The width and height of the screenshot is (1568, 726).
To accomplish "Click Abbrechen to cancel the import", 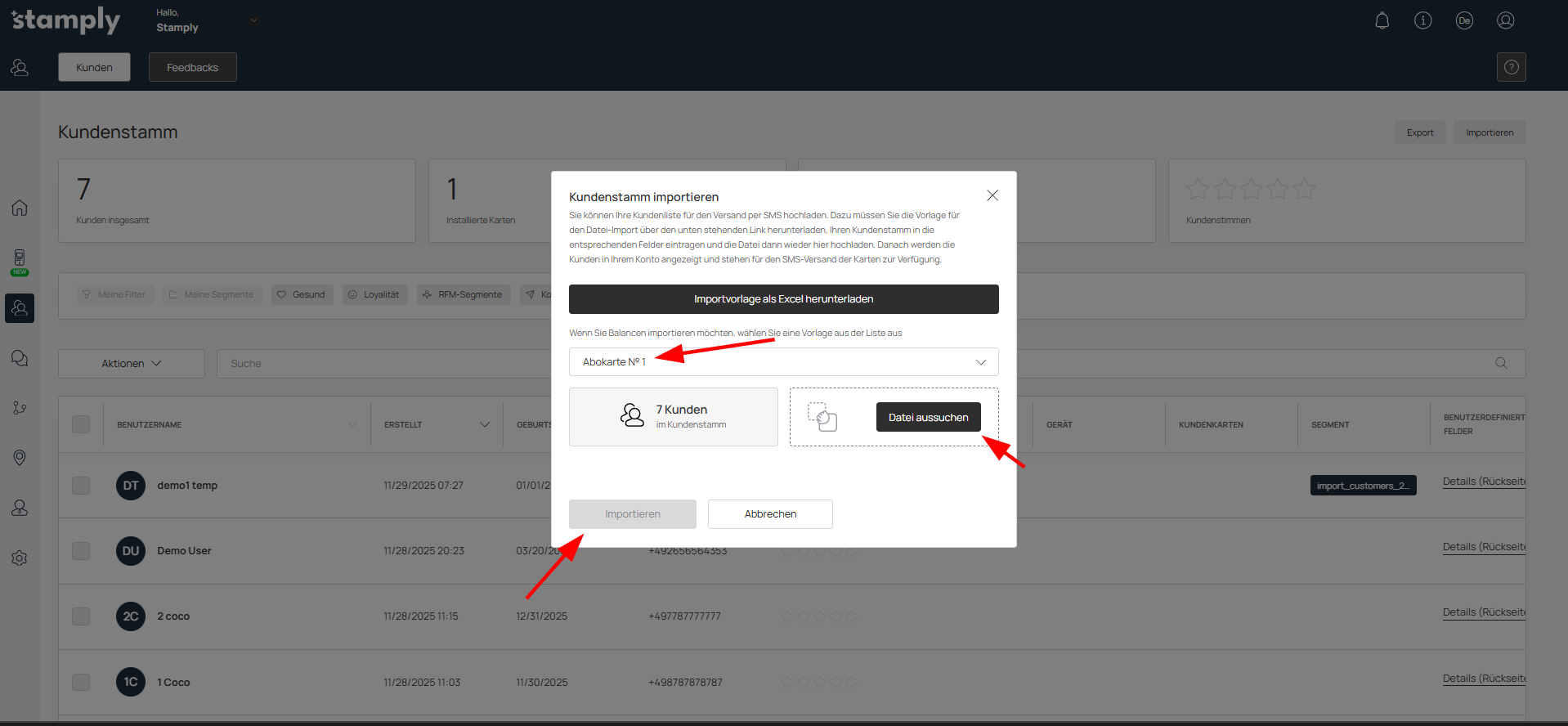I will click(769, 514).
